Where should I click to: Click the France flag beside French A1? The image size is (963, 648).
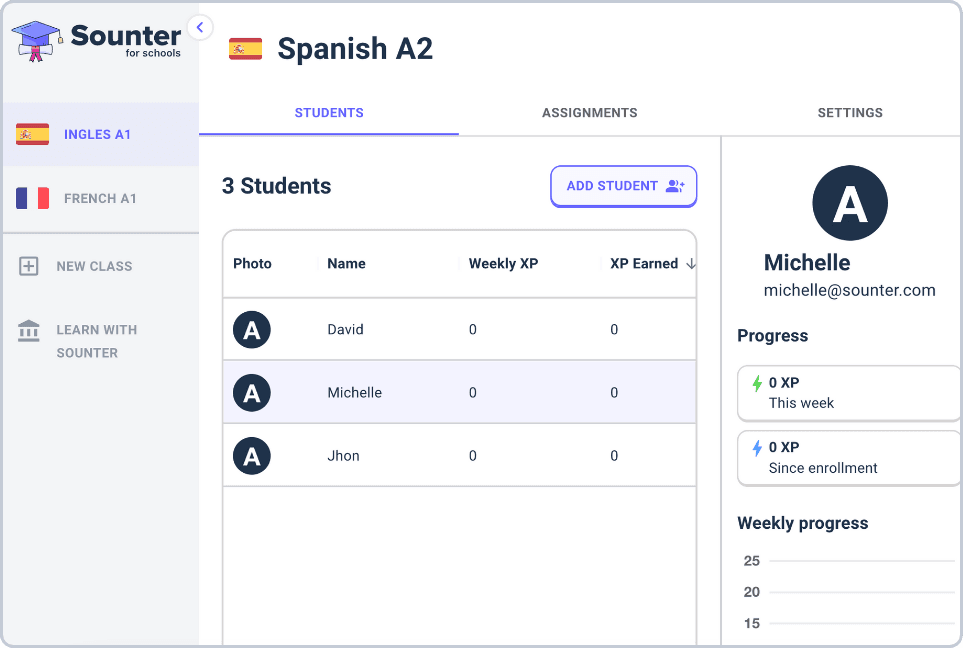tap(33, 198)
